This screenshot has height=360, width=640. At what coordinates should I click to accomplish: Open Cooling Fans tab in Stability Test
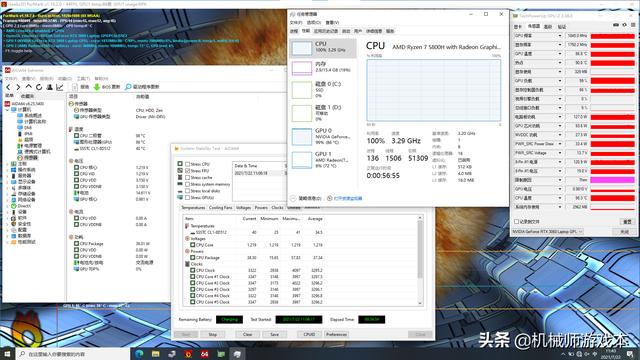click(x=220, y=208)
